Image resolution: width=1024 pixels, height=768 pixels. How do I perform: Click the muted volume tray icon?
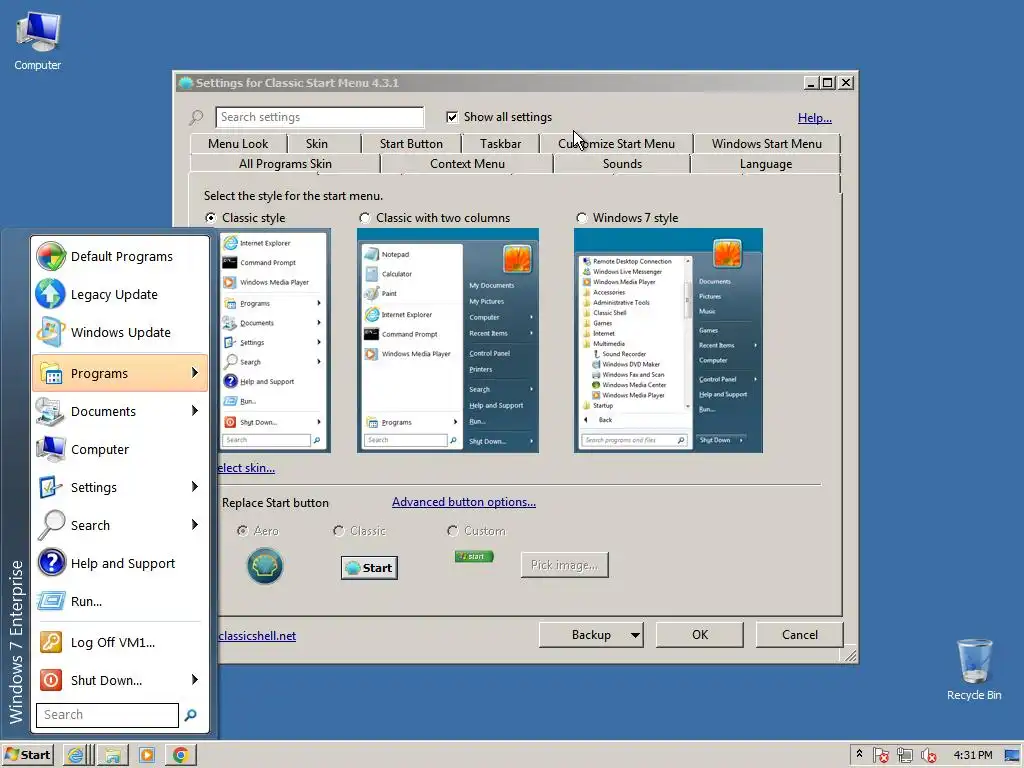click(x=928, y=756)
